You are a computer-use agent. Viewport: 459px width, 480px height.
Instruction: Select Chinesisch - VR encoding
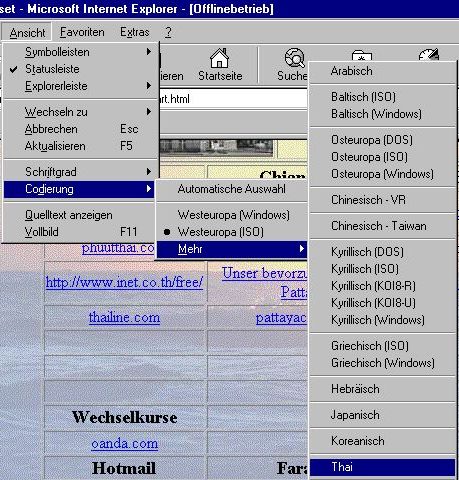click(382, 200)
